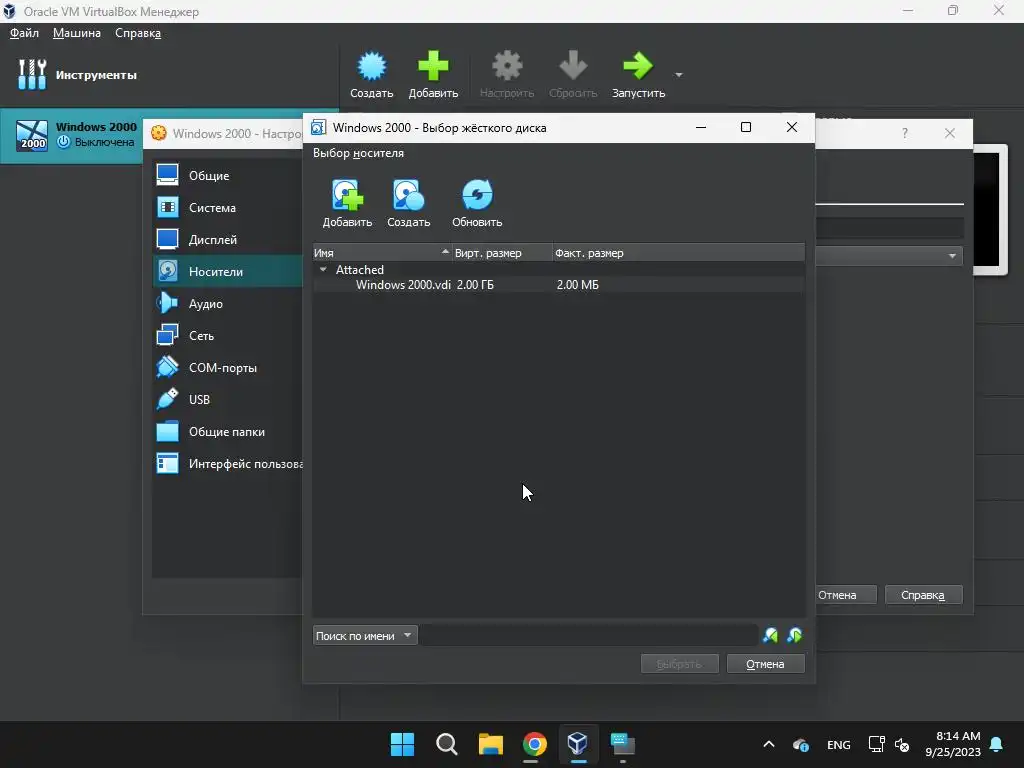1024x768 pixels.
Task: Click the green plus Добавить in main toolbar
Action: 433,67
